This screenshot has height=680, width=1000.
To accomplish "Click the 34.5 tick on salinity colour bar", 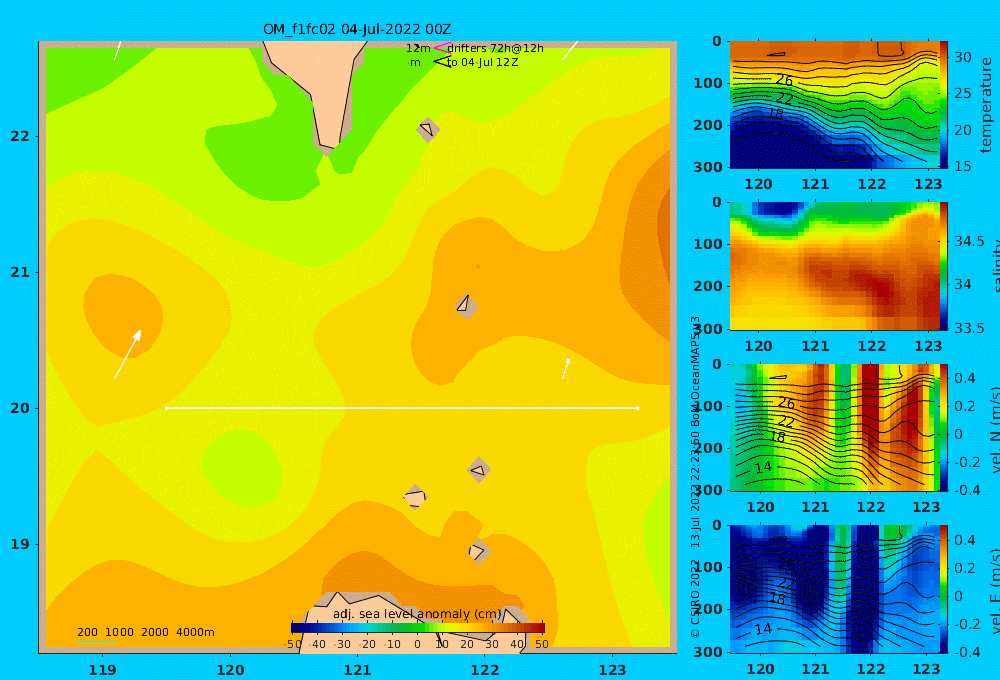I will click(969, 241).
